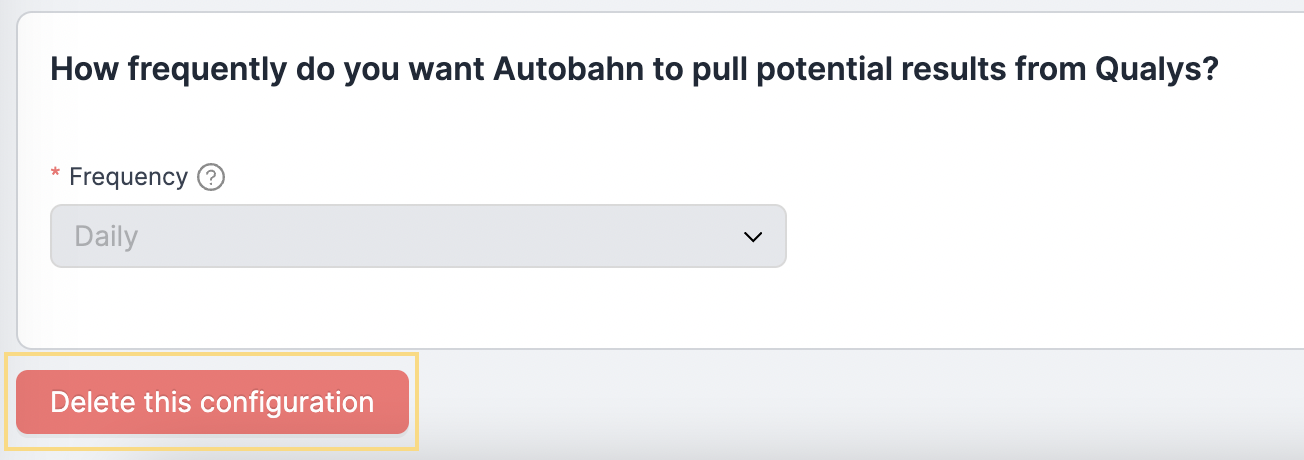Expand the chevron arrow in Frequency field

[753, 237]
